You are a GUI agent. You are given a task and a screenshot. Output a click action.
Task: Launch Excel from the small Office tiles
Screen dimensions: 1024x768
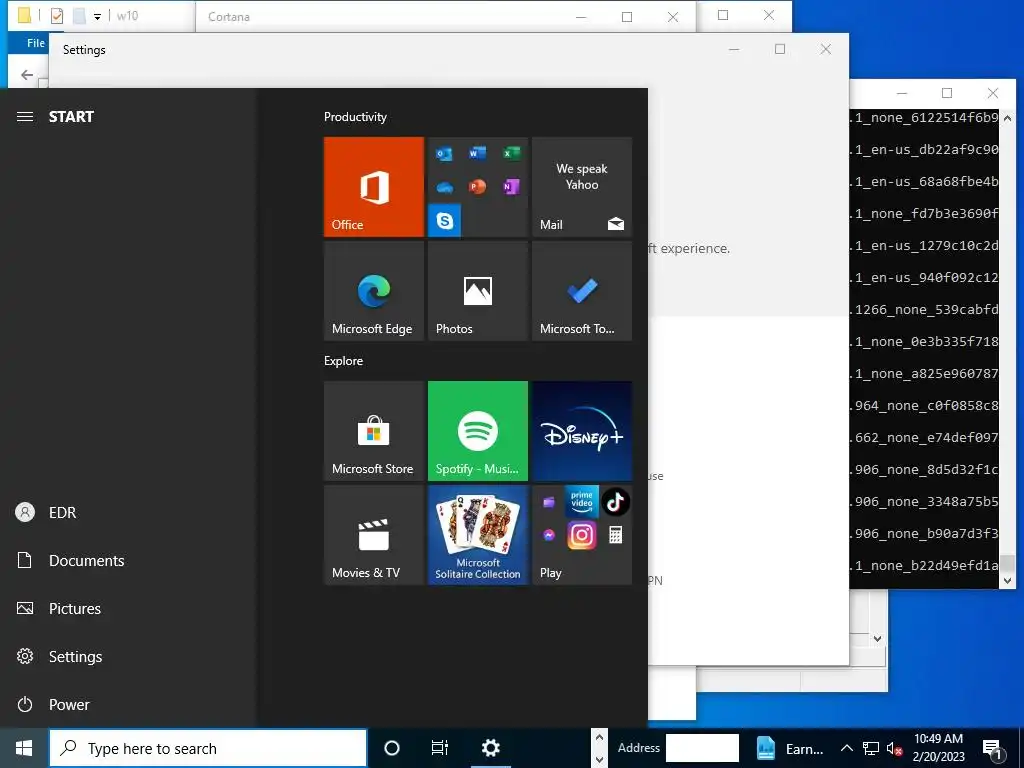511,153
